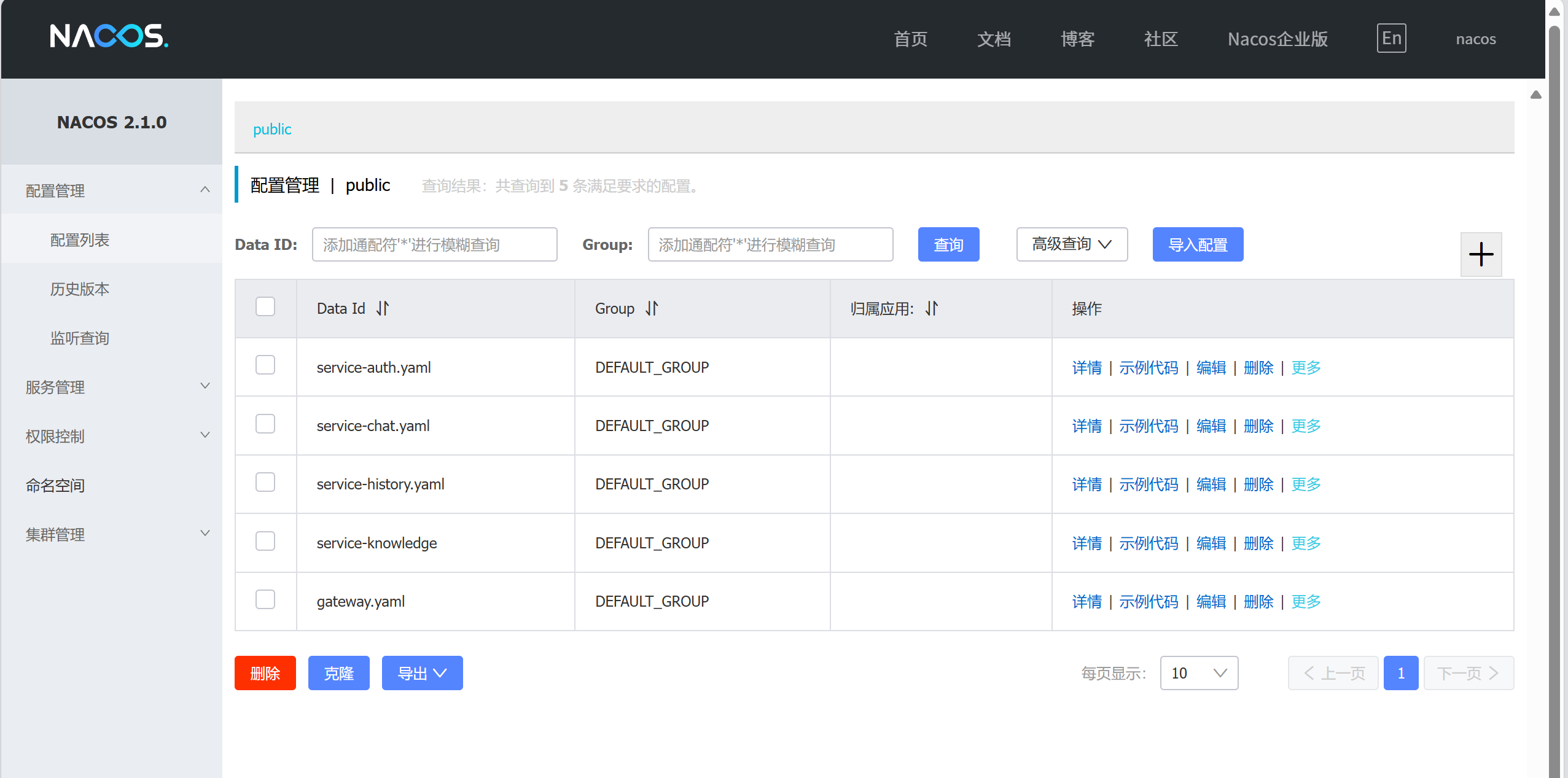Open 文档 in top navigation
Image resolution: width=1568 pixels, height=778 pixels.
994,39
